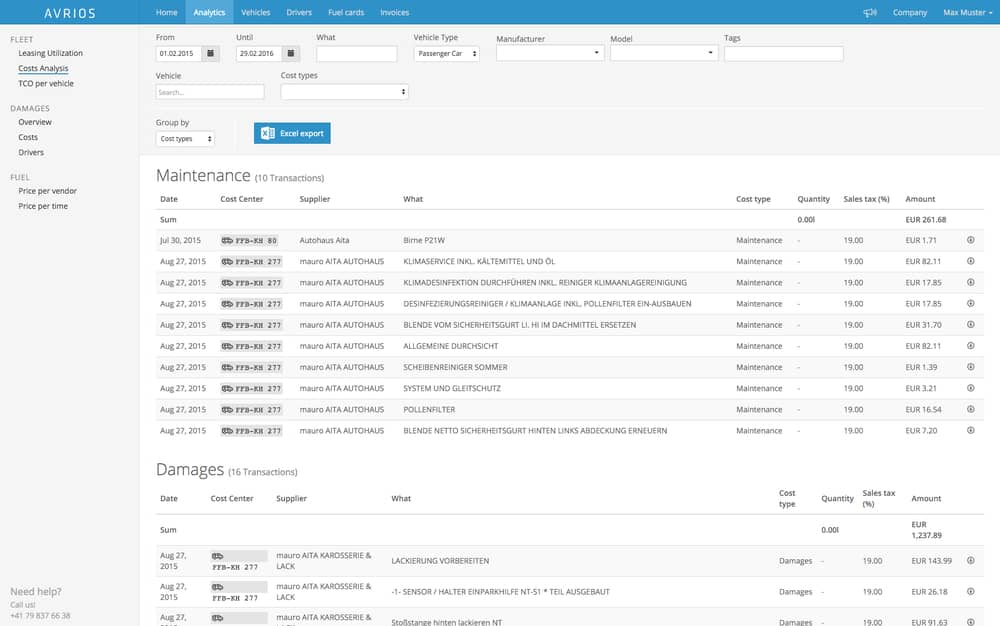The height and width of the screenshot is (626, 1000).
Task: Open Damages Overview in sidebar
Action: point(35,122)
